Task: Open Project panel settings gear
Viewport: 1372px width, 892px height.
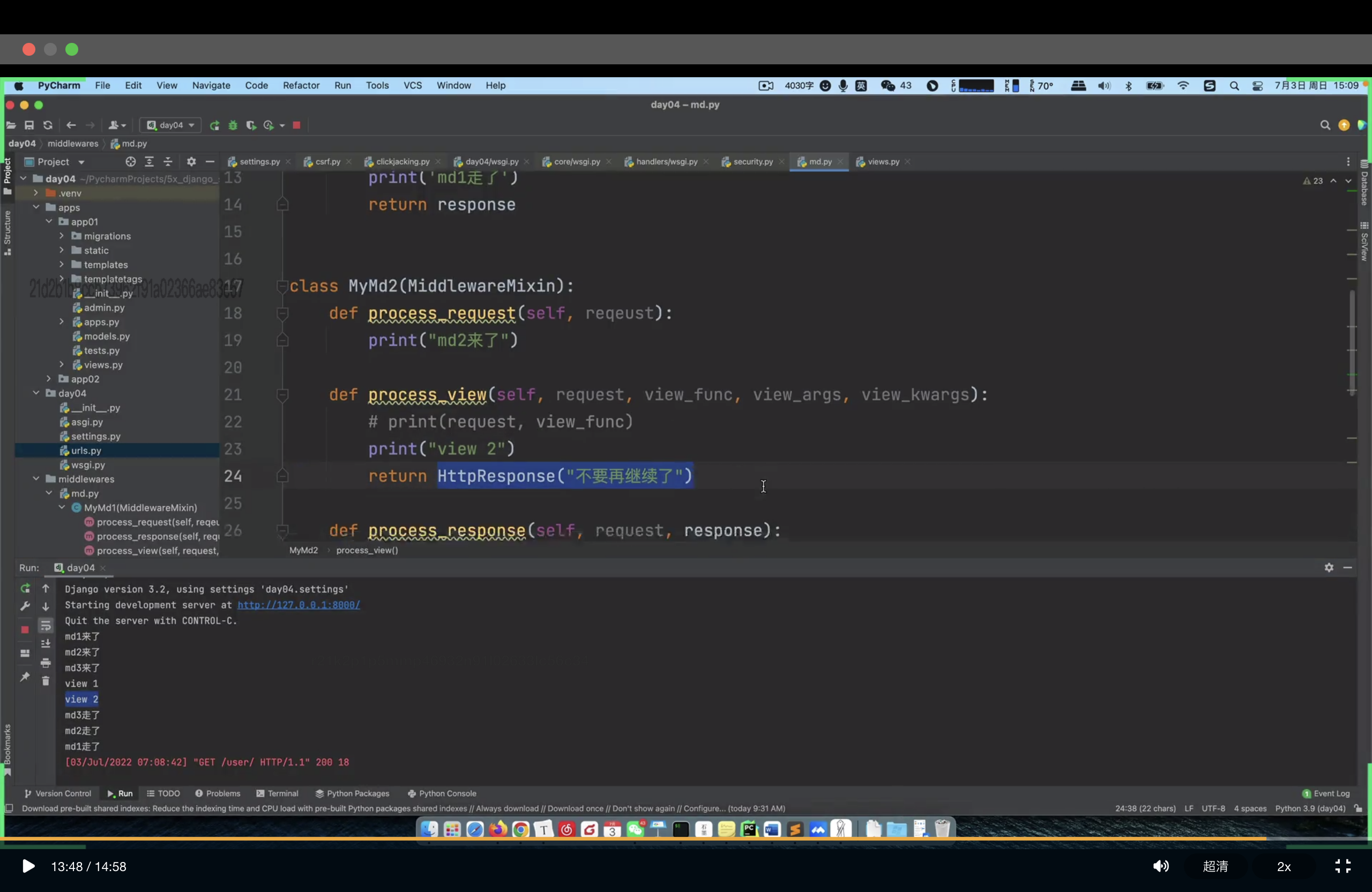Action: 191,162
